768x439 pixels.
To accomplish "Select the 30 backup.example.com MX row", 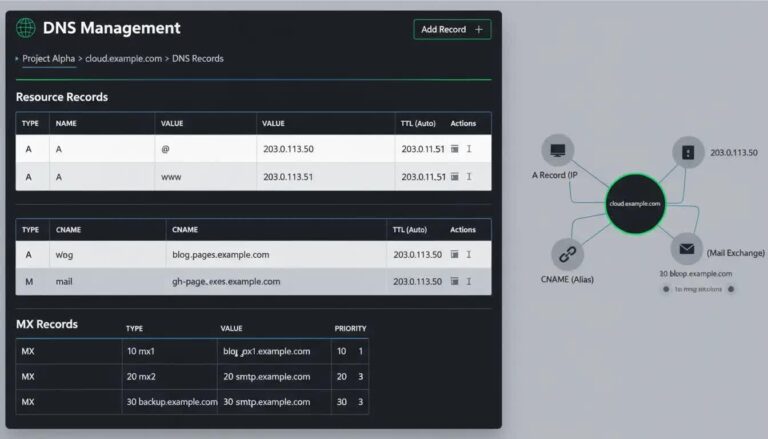I will click(x=192, y=402).
